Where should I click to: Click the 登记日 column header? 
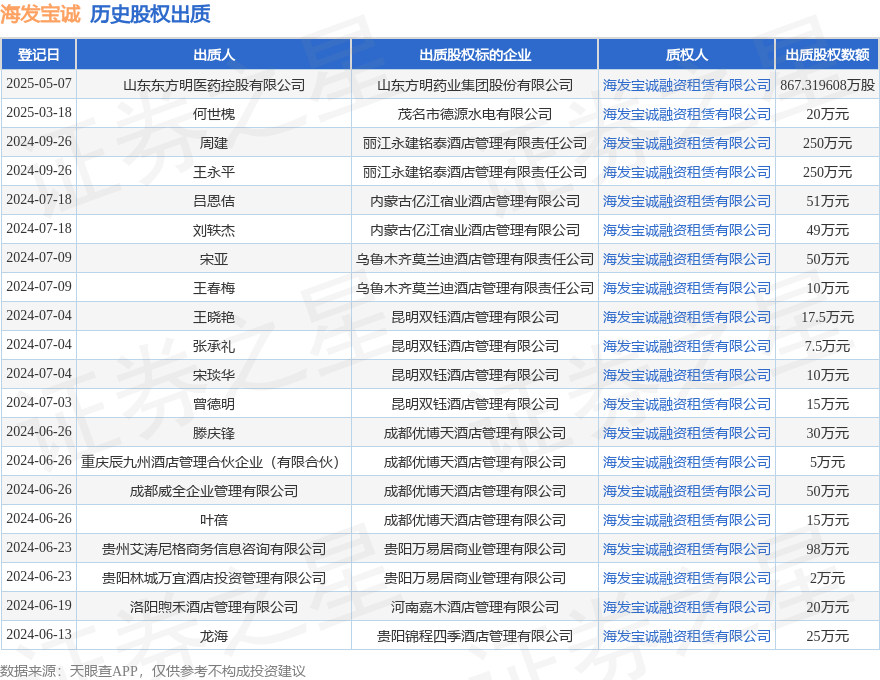(x=38, y=54)
